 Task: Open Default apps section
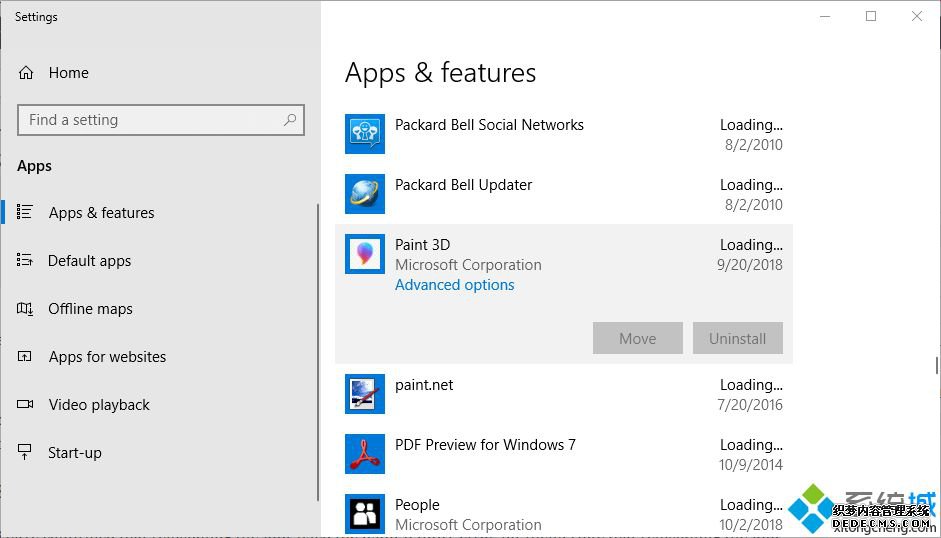tap(89, 261)
